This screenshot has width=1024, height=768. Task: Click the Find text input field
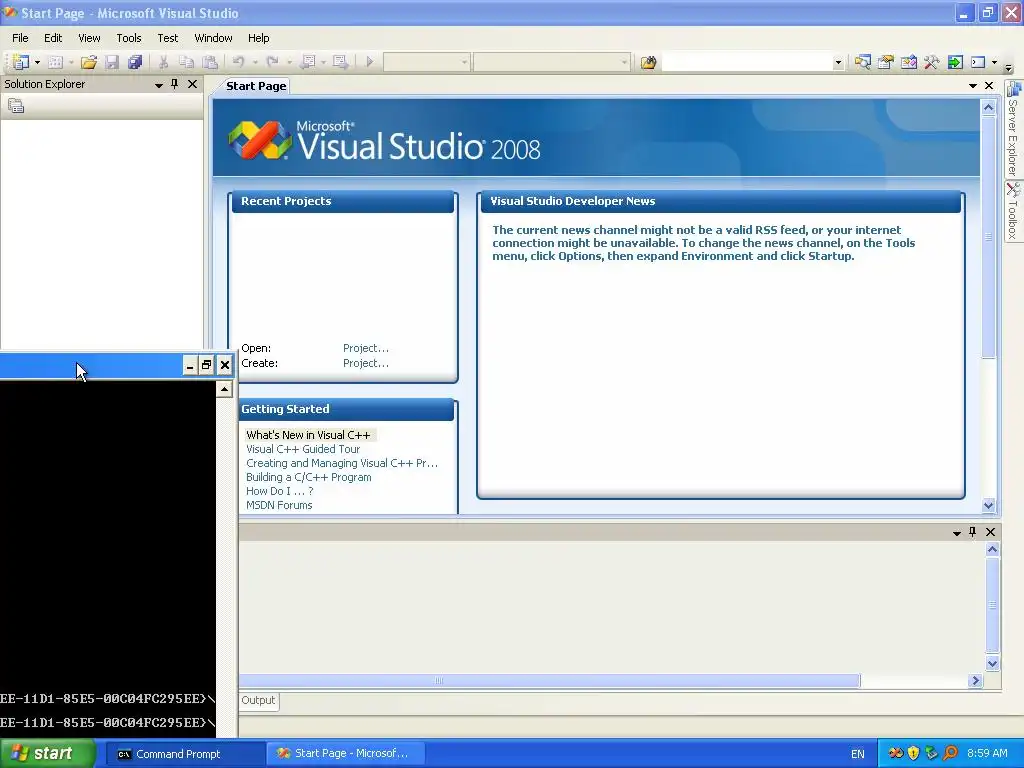746,63
